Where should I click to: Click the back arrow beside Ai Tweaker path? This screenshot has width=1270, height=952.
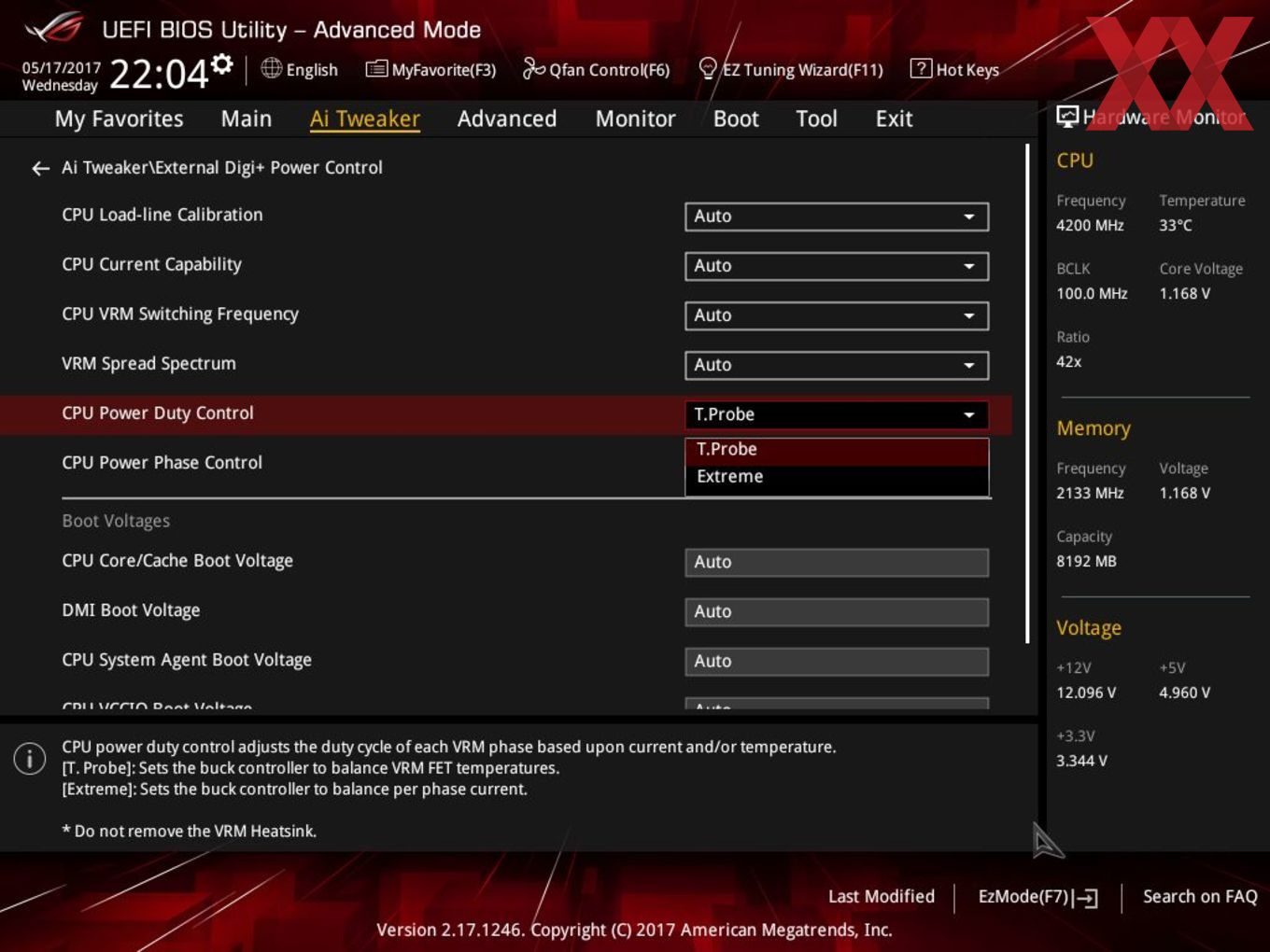pos(40,168)
